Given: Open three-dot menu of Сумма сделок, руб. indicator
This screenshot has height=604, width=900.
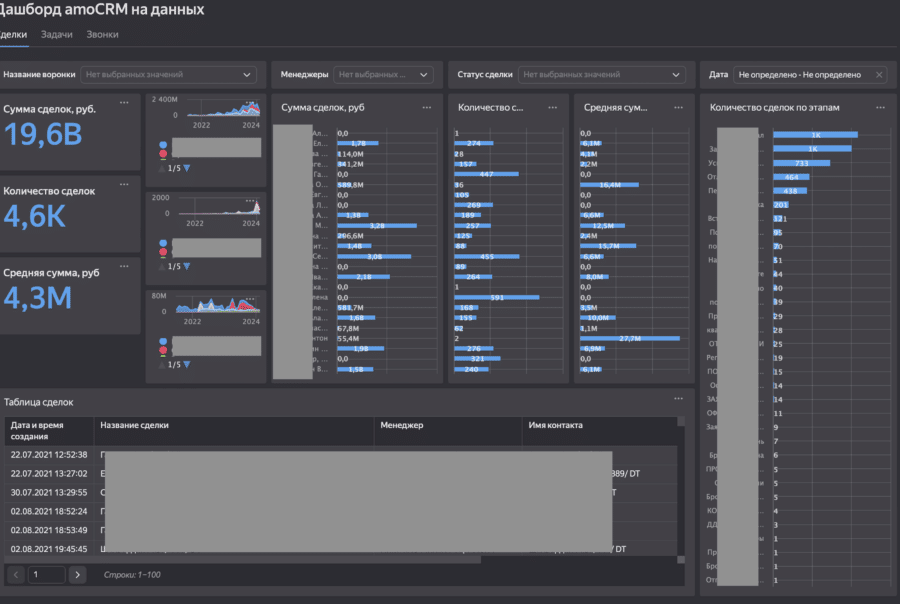Looking at the screenshot, I should coord(124,103).
